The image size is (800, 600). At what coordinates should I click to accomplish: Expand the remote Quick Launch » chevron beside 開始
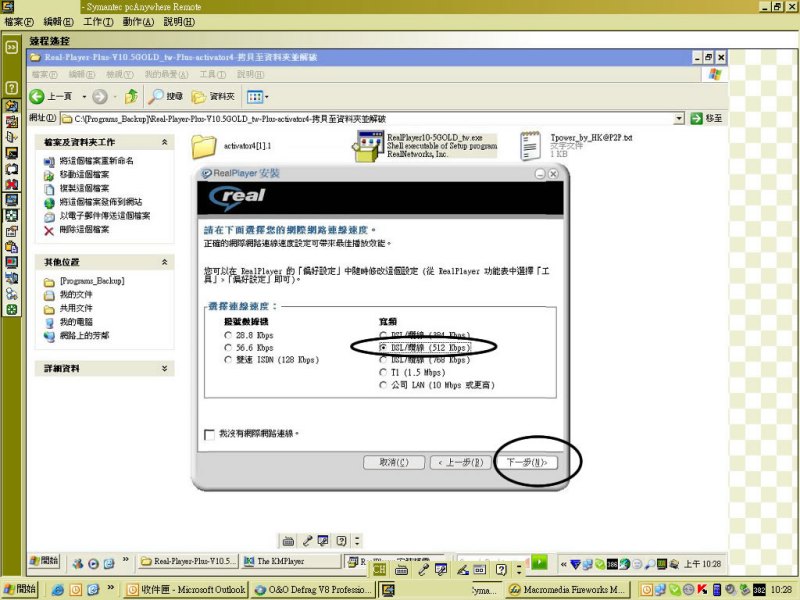(x=126, y=560)
